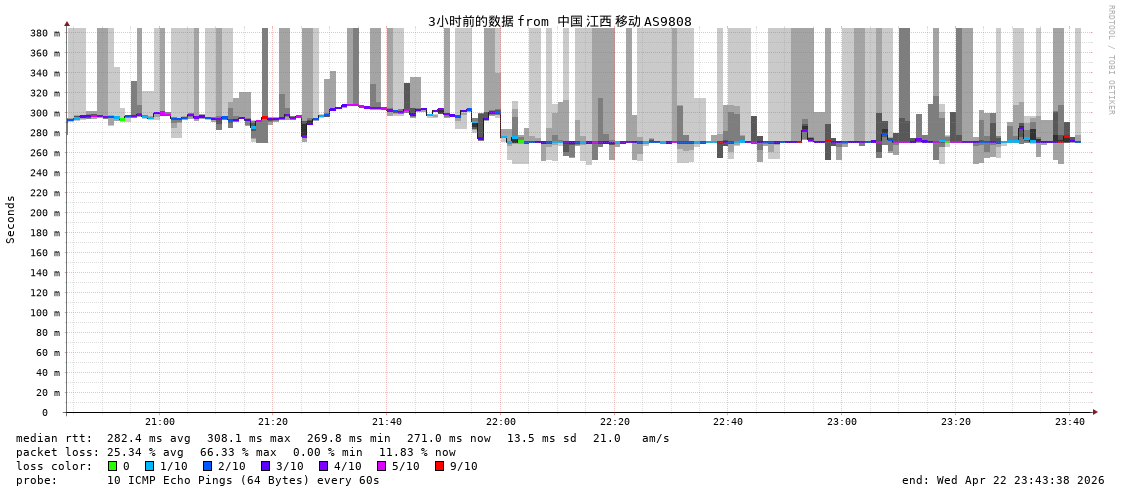Click the 23:00 time axis label
This screenshot has height=494, width=1121.
[842, 422]
